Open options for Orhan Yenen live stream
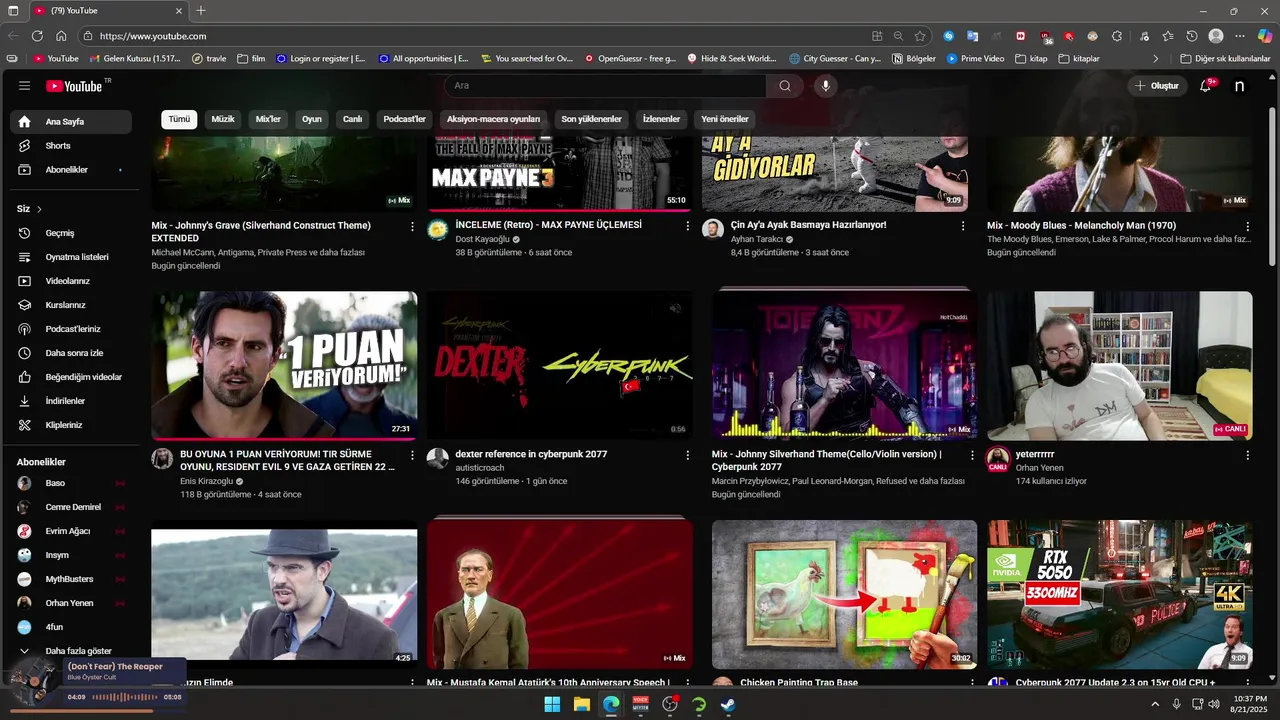 pos(1247,455)
